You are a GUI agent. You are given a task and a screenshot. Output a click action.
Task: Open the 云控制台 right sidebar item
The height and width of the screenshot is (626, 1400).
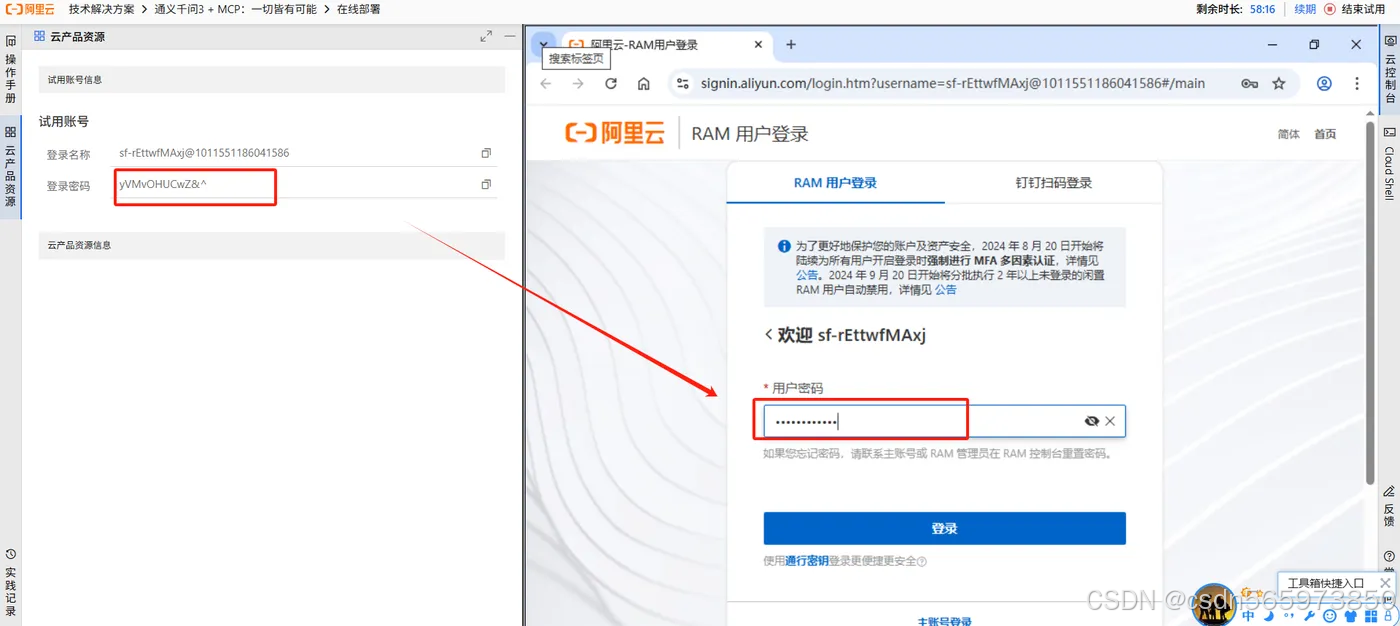[1390, 70]
